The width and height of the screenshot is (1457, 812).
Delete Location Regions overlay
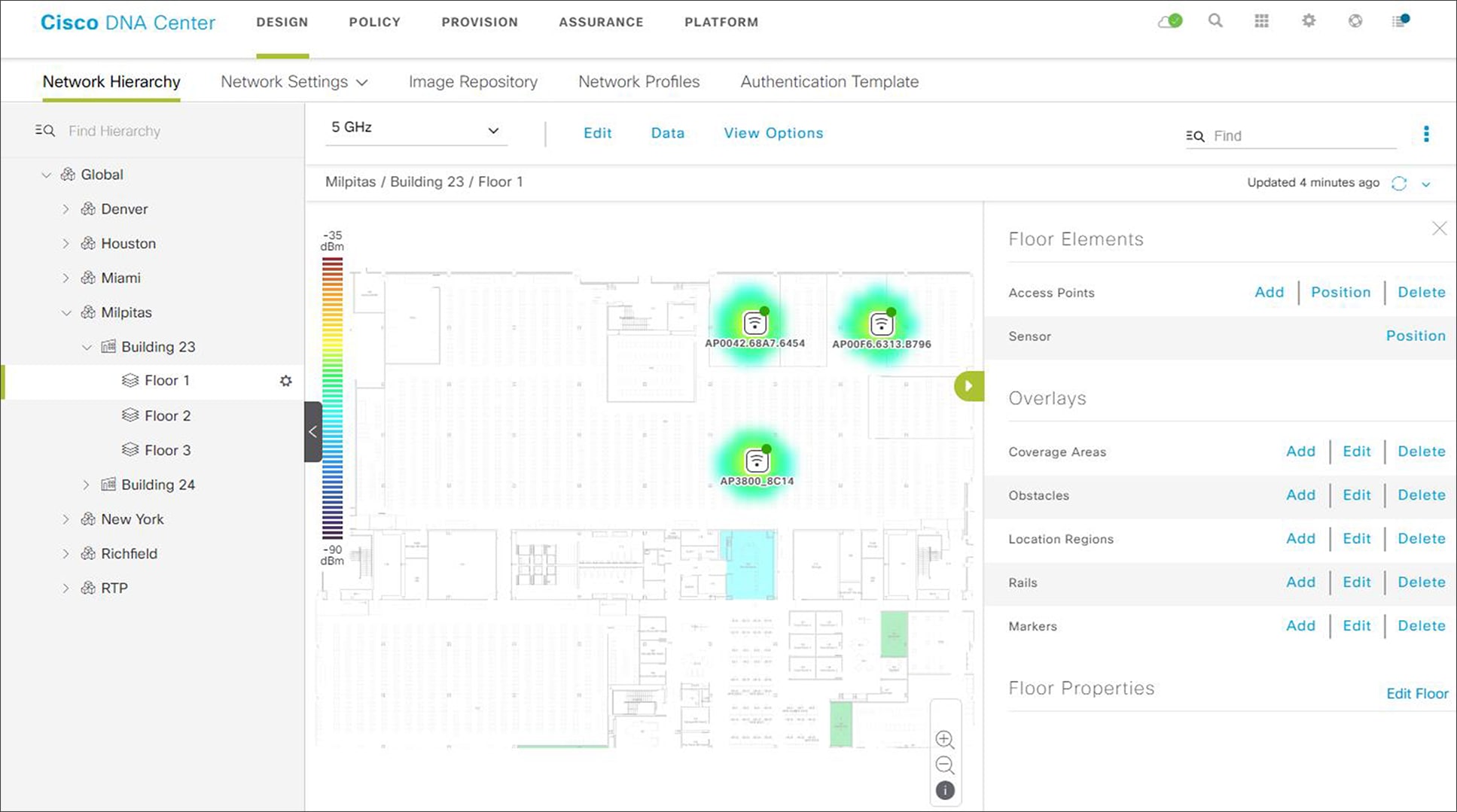[1422, 539]
